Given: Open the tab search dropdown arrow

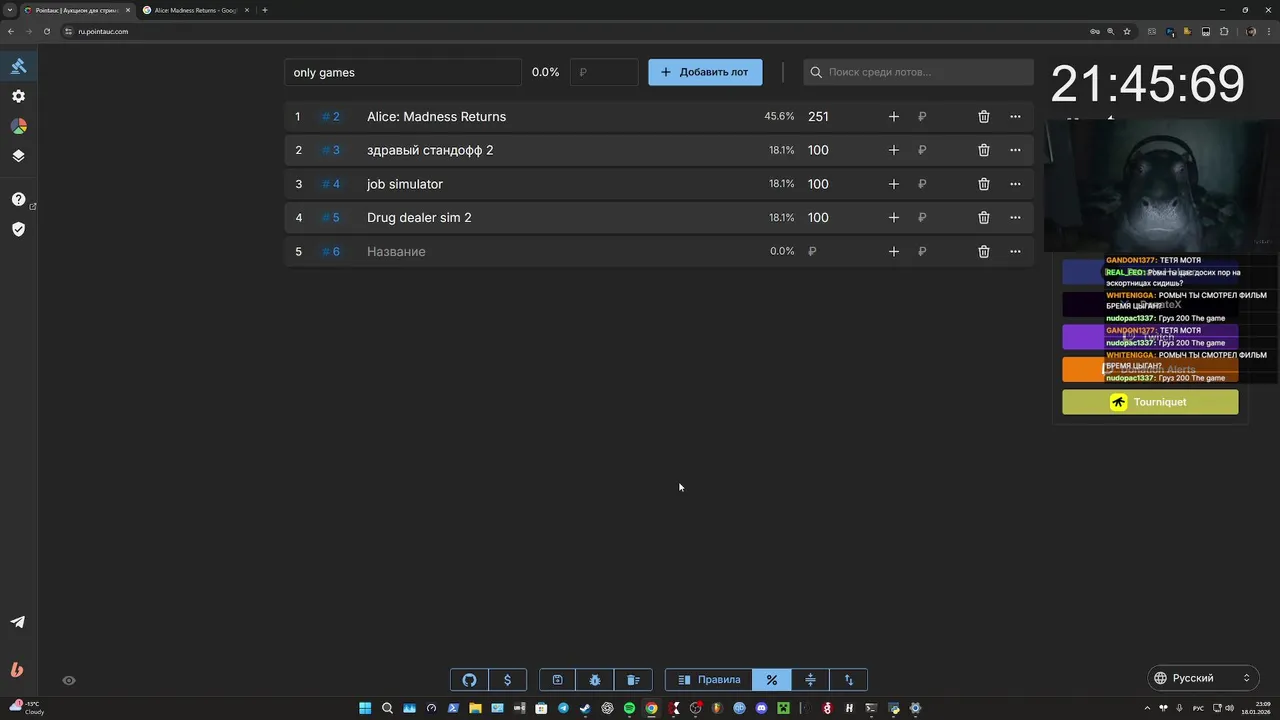Looking at the screenshot, I should pos(9,10).
